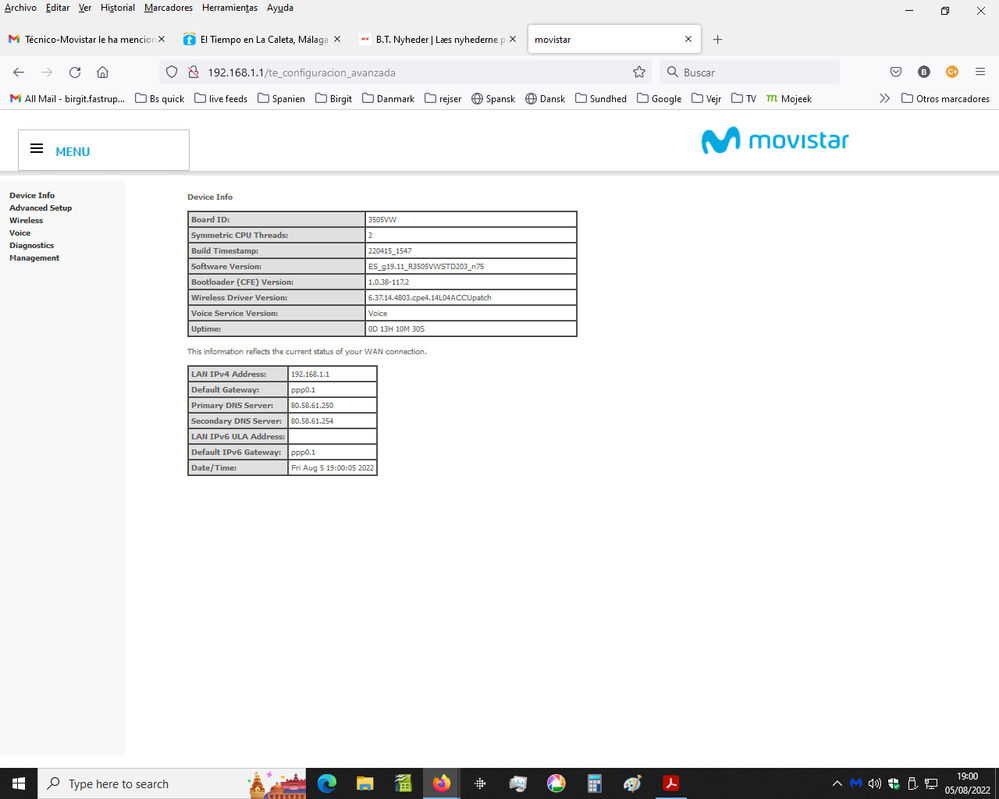Viewport: 999px width, 799px height.
Task: Select Advanced Setup in the sidebar
Action: click(x=40, y=207)
